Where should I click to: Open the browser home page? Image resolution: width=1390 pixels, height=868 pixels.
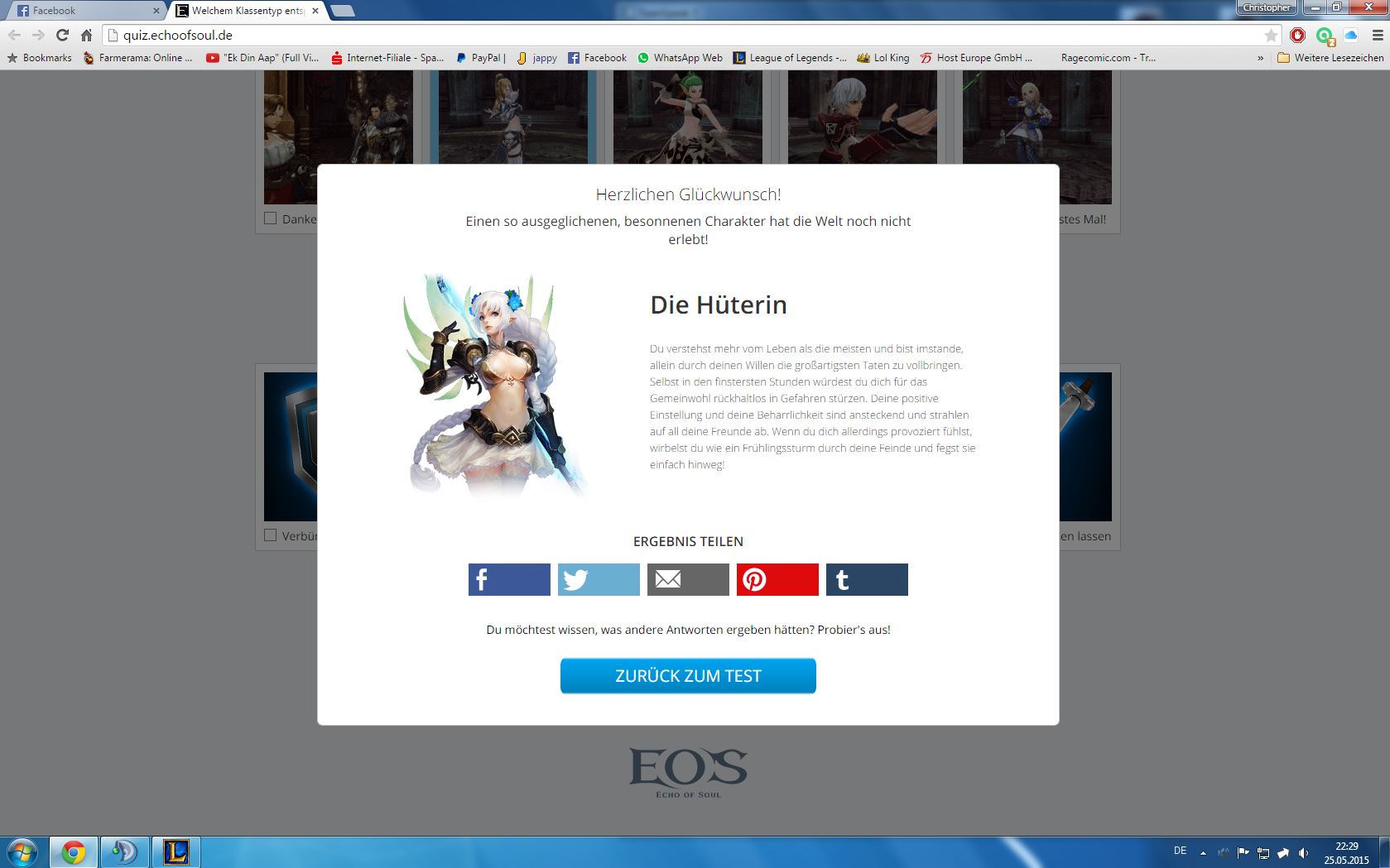tap(86, 35)
